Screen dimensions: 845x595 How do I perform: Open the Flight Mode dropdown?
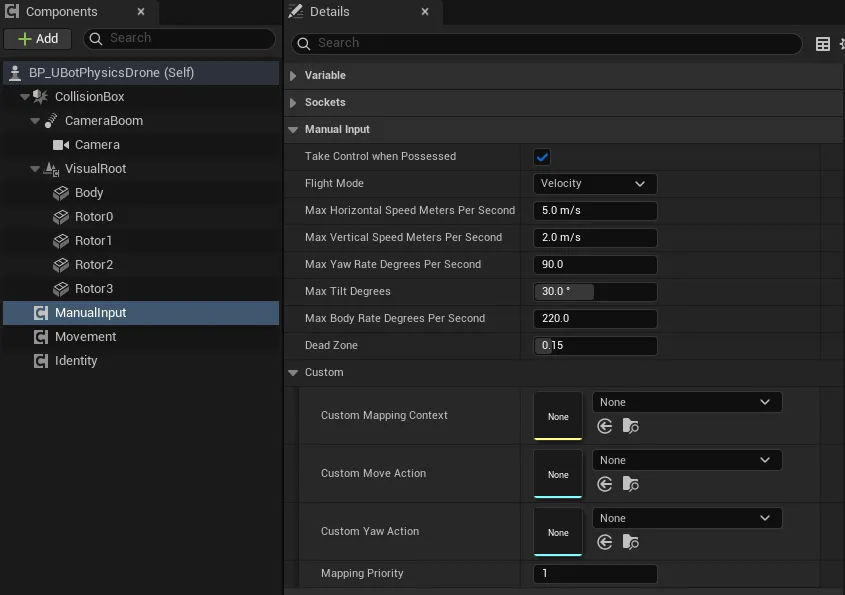[595, 184]
